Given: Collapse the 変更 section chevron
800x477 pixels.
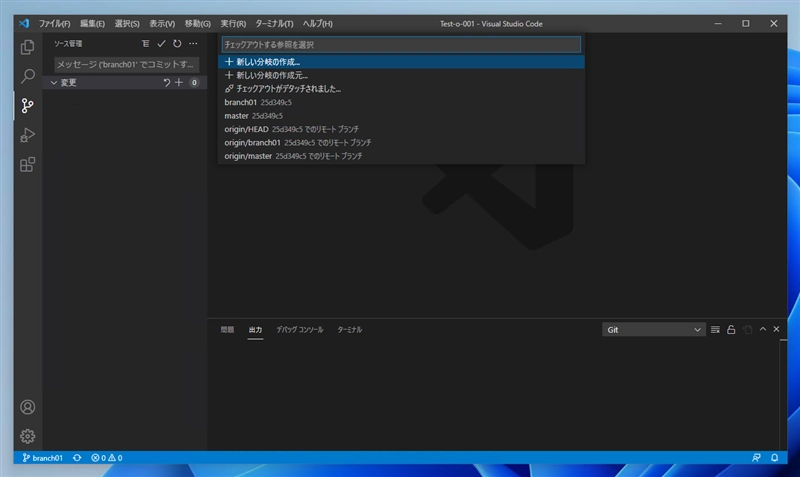Looking at the screenshot, I should [x=54, y=83].
